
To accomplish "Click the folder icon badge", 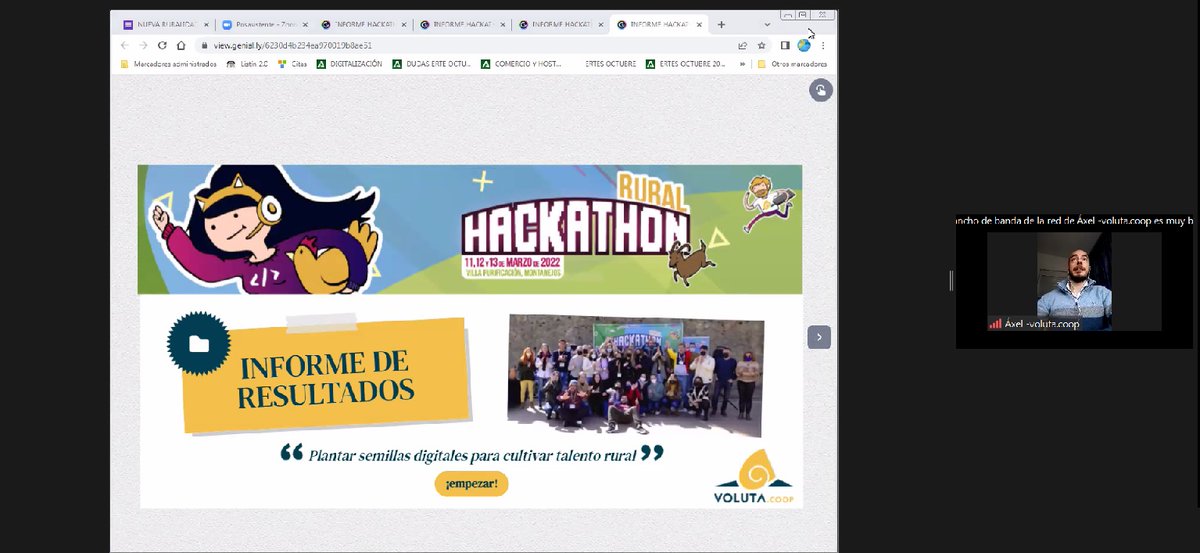I will point(198,343).
